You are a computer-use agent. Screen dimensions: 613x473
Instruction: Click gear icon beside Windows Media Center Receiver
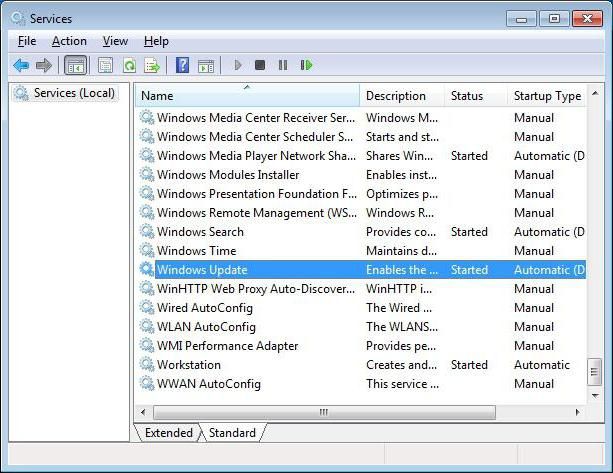pos(147,117)
